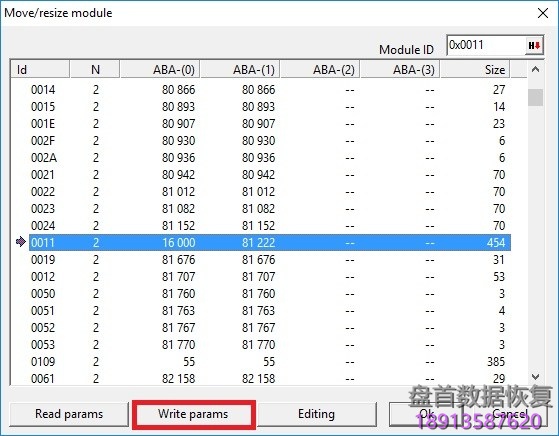The image size is (559, 436).
Task: Click ABA-(1) value 80 942
Action: click(x=258, y=175)
